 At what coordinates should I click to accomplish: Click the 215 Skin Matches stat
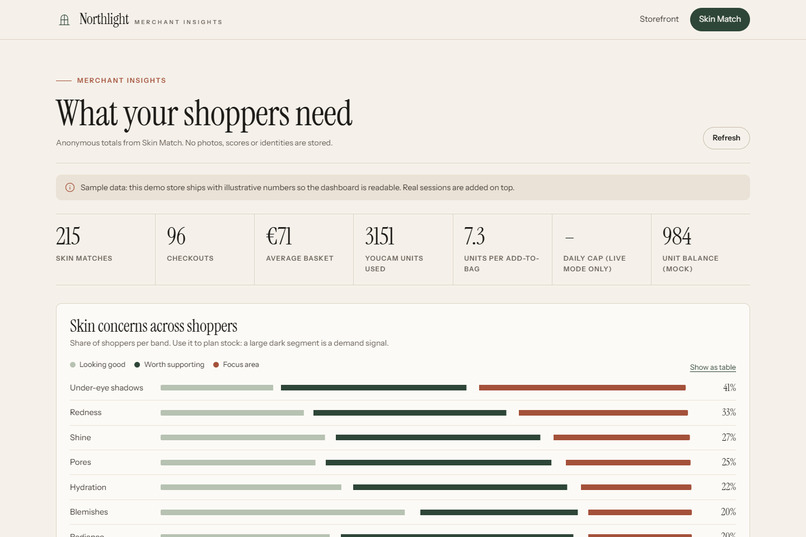pyautogui.click(x=105, y=249)
